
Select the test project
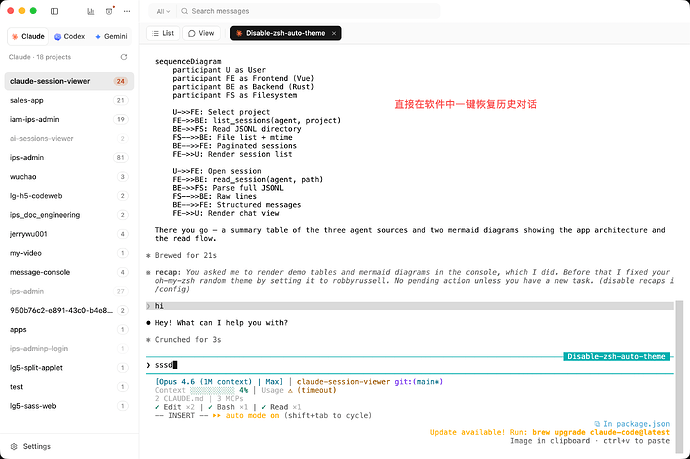(69, 387)
